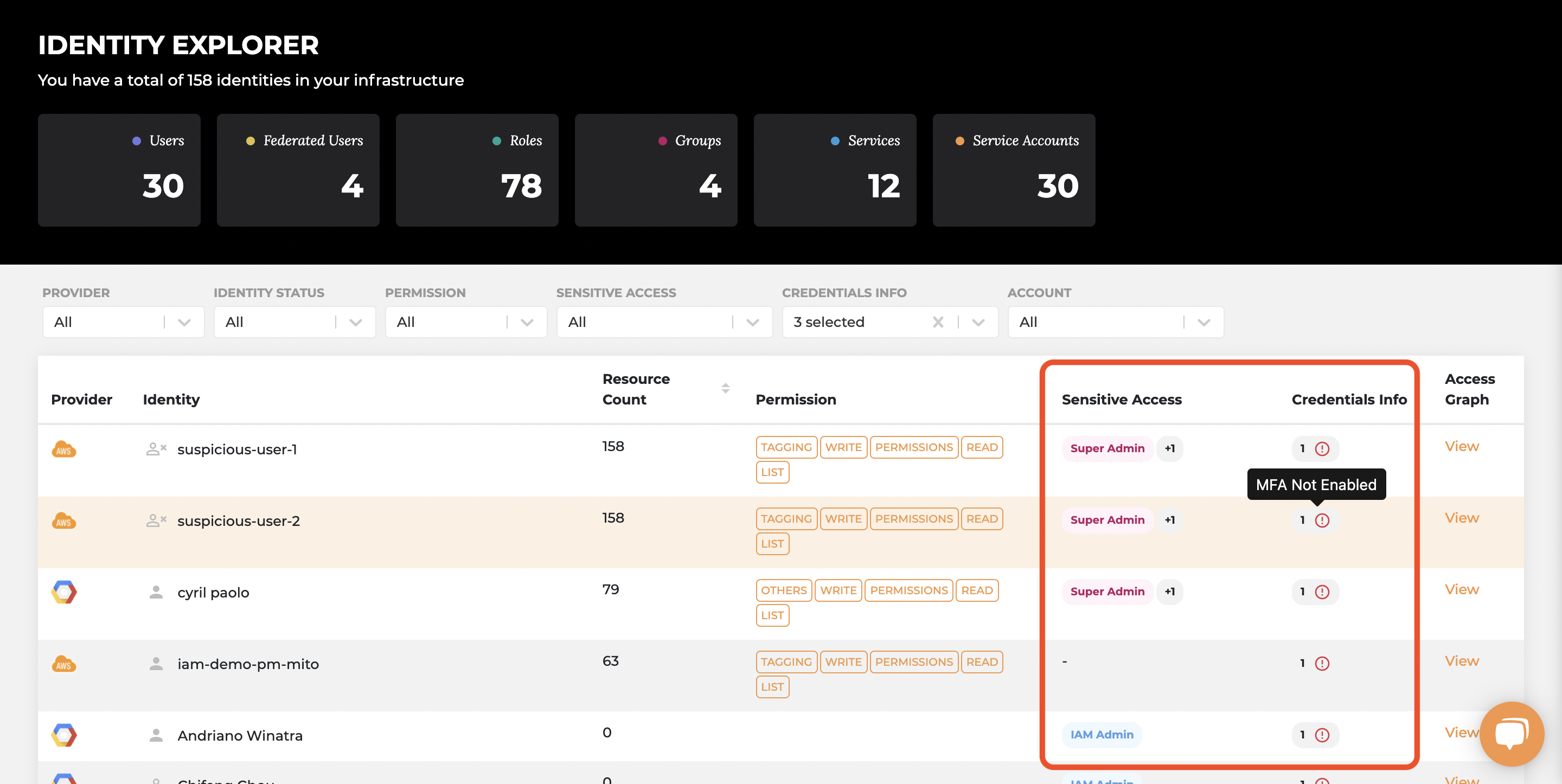Screen dimensions: 1562x784
Task: Click the Google Cloud icon for Andriano Winatra
Action: pos(63,736)
